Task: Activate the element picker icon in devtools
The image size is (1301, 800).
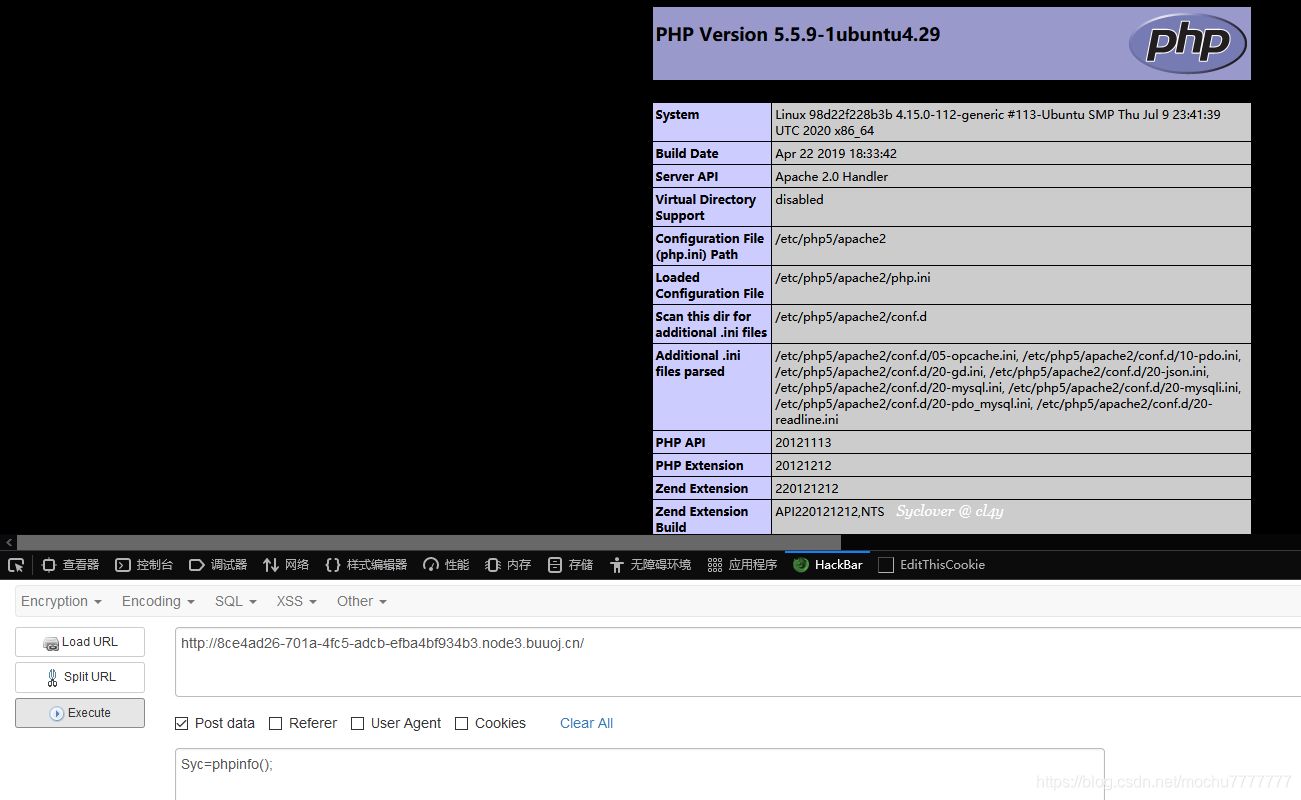Action: (x=15, y=565)
